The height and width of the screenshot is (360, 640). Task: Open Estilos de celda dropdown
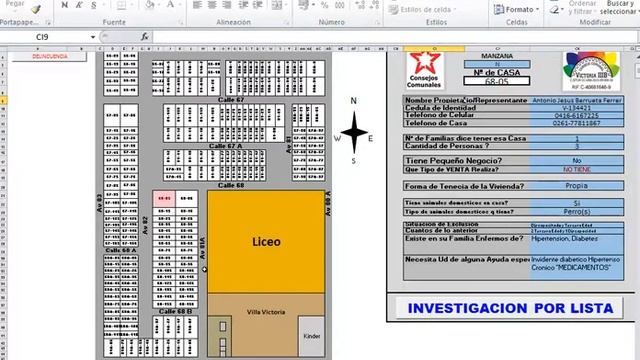(x=422, y=9)
